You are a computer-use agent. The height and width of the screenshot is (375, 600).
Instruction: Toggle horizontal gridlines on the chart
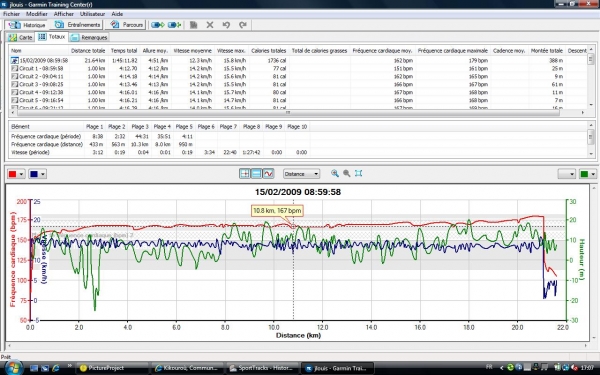pos(256,174)
